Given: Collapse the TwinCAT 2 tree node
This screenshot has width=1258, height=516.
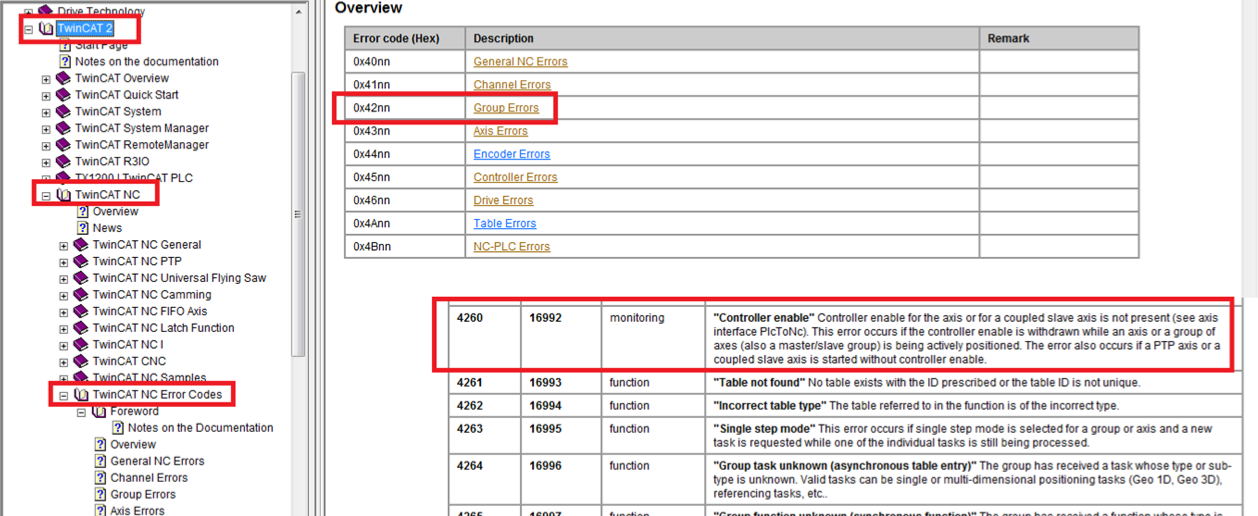Looking at the screenshot, I should (x=28, y=29).
